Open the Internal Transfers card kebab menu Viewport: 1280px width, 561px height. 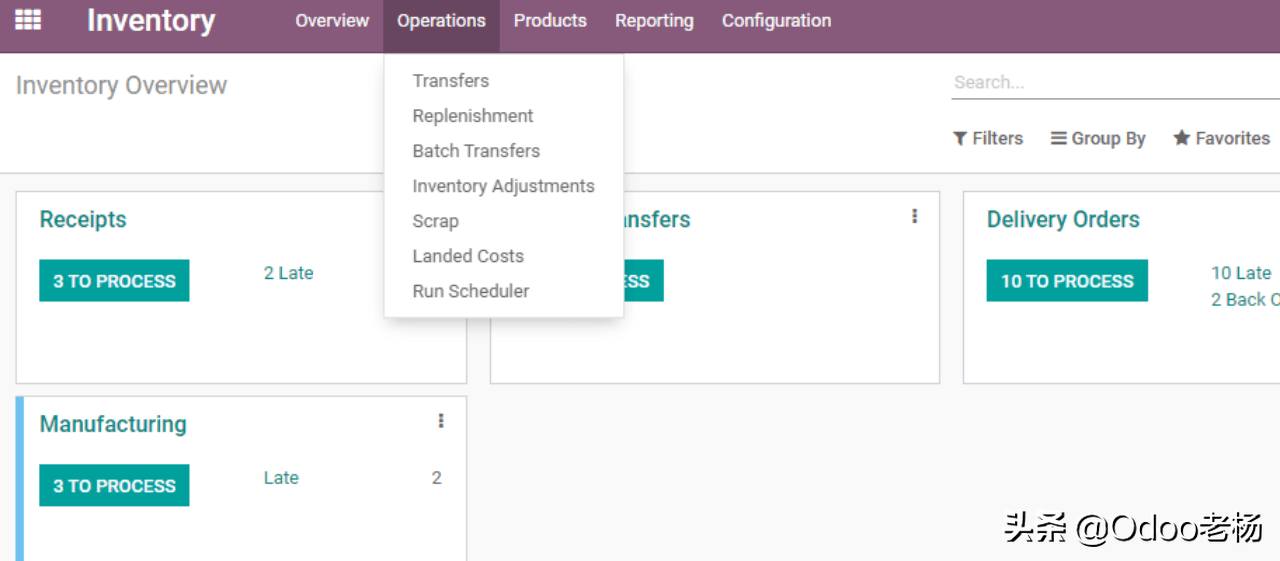pos(914,217)
